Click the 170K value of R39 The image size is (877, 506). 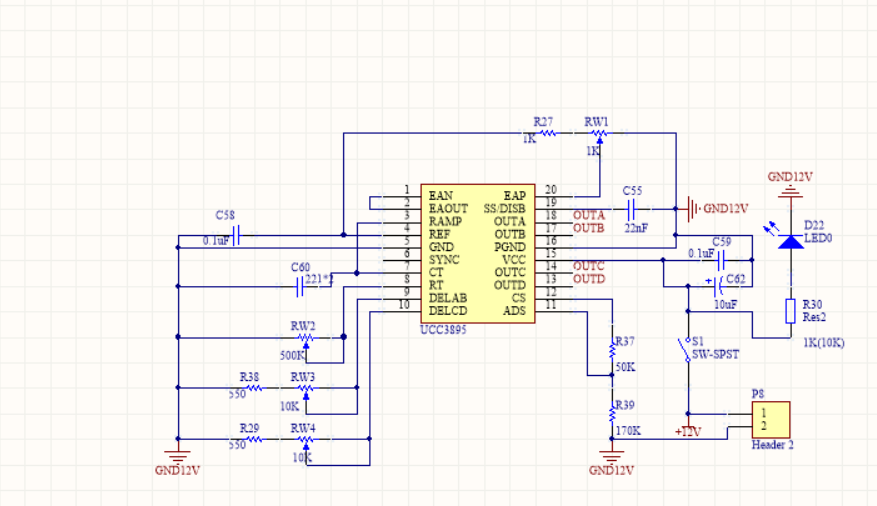(x=628, y=431)
